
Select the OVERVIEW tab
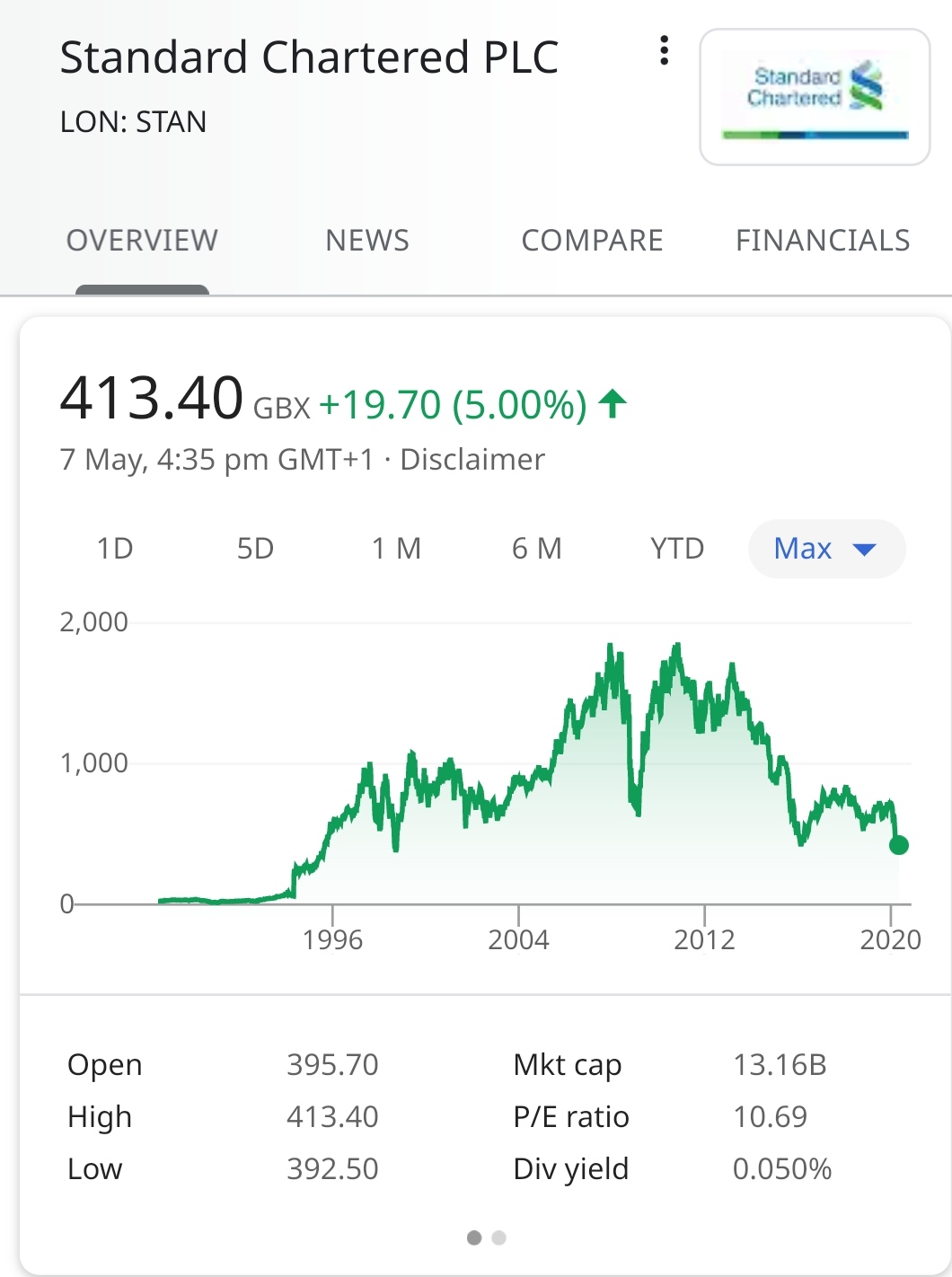[x=142, y=241]
